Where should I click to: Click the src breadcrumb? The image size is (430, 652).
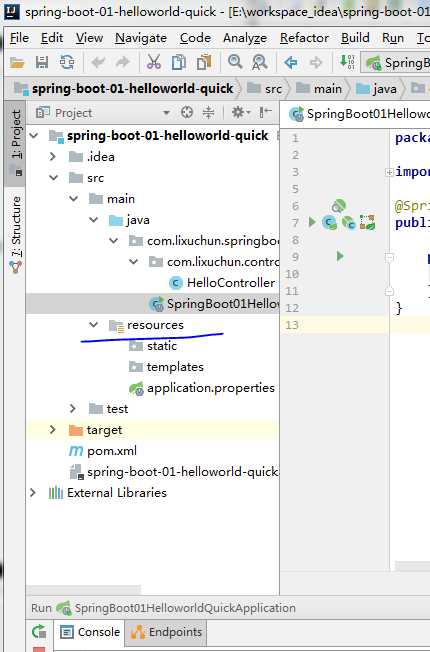point(264,89)
